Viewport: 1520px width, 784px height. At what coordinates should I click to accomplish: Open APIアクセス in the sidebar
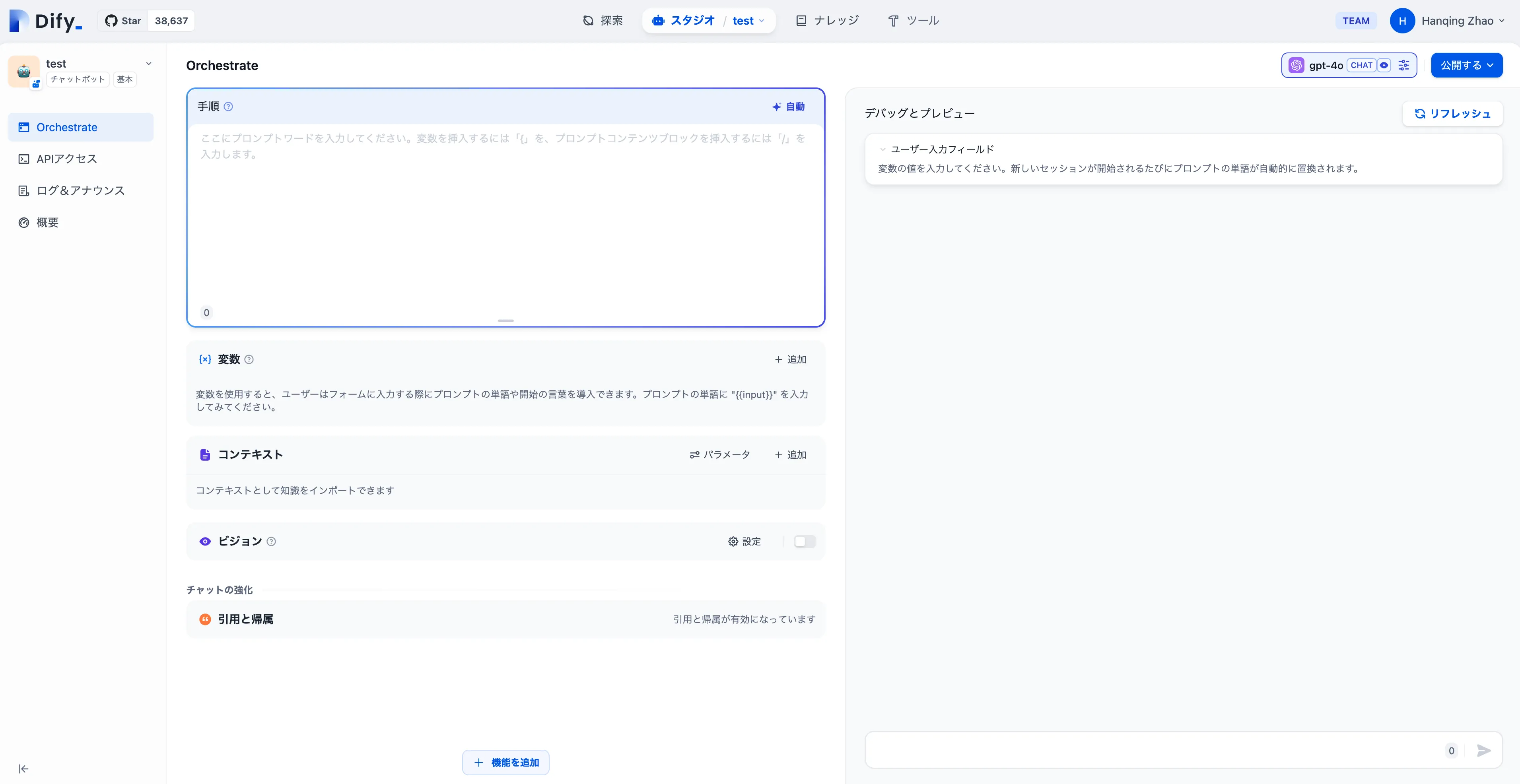pos(67,159)
